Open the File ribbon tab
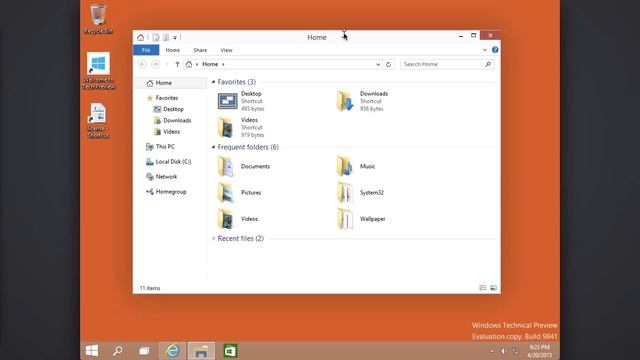This screenshot has width=640, height=360. (x=146, y=50)
